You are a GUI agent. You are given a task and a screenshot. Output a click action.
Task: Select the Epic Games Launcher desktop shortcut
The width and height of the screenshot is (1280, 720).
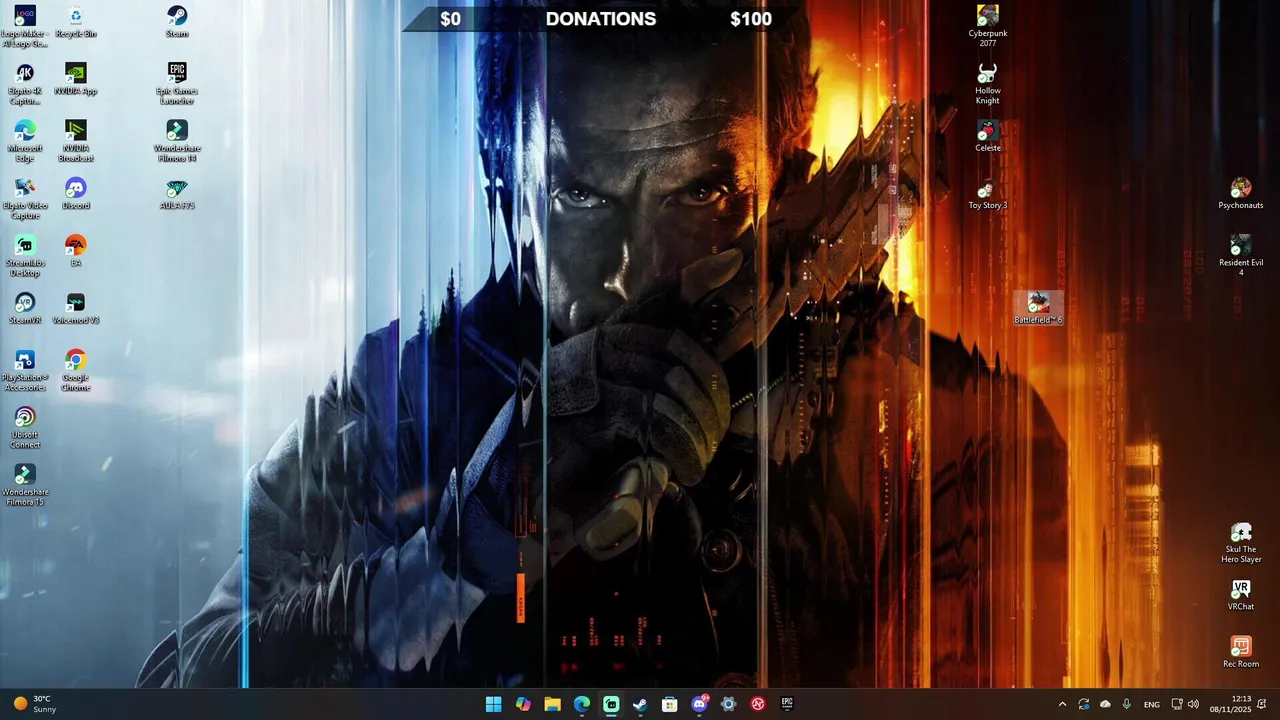177,84
